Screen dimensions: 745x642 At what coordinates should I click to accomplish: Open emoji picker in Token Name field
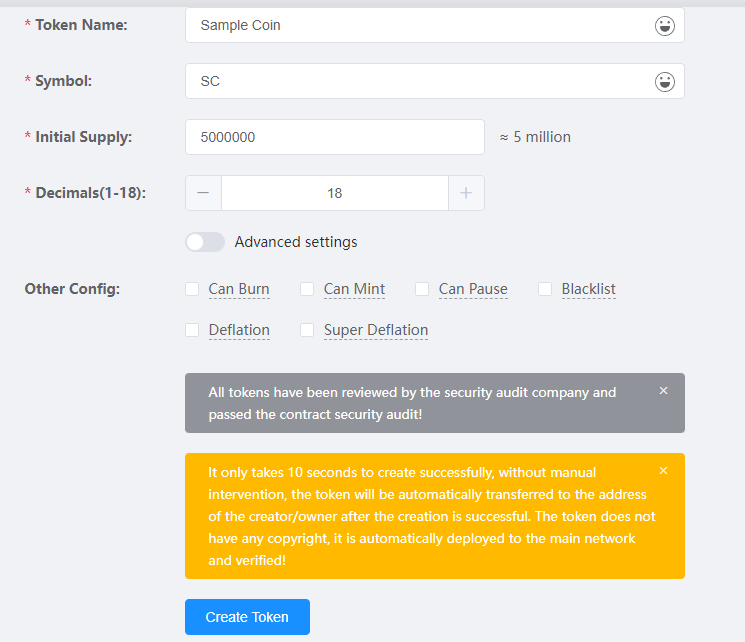point(664,26)
